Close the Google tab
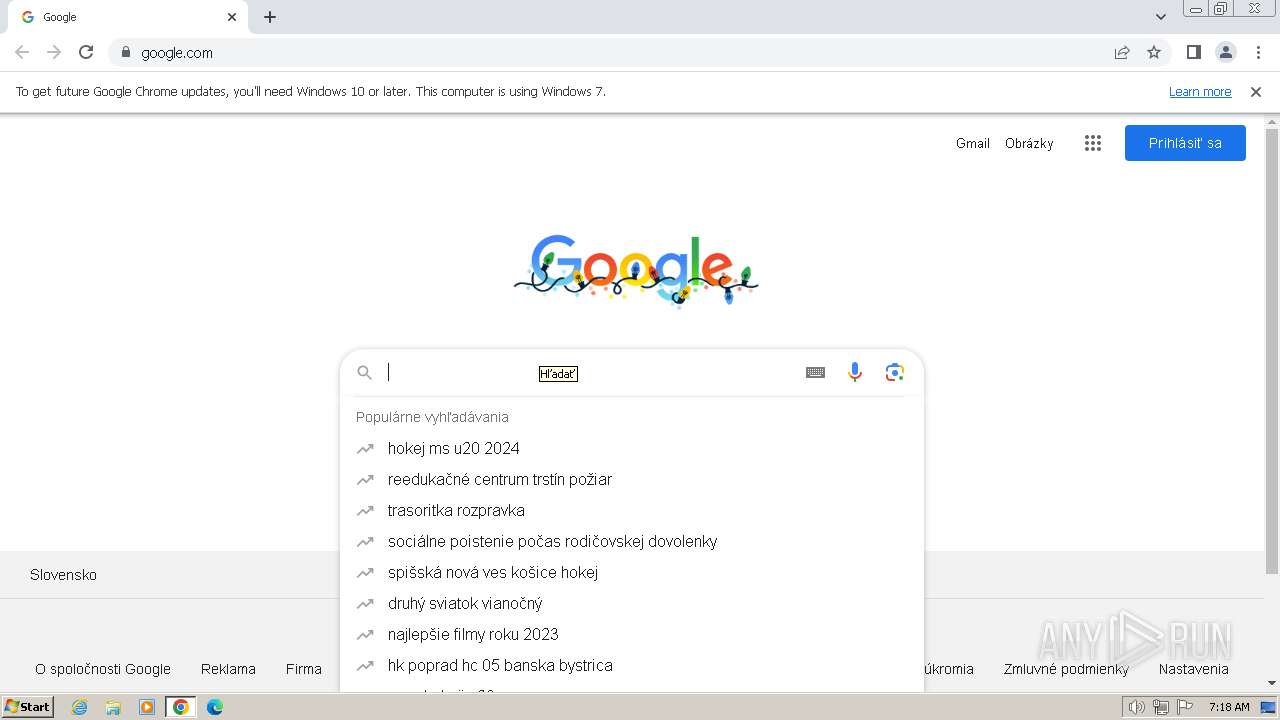Image resolution: width=1280 pixels, height=720 pixels. [x=232, y=17]
